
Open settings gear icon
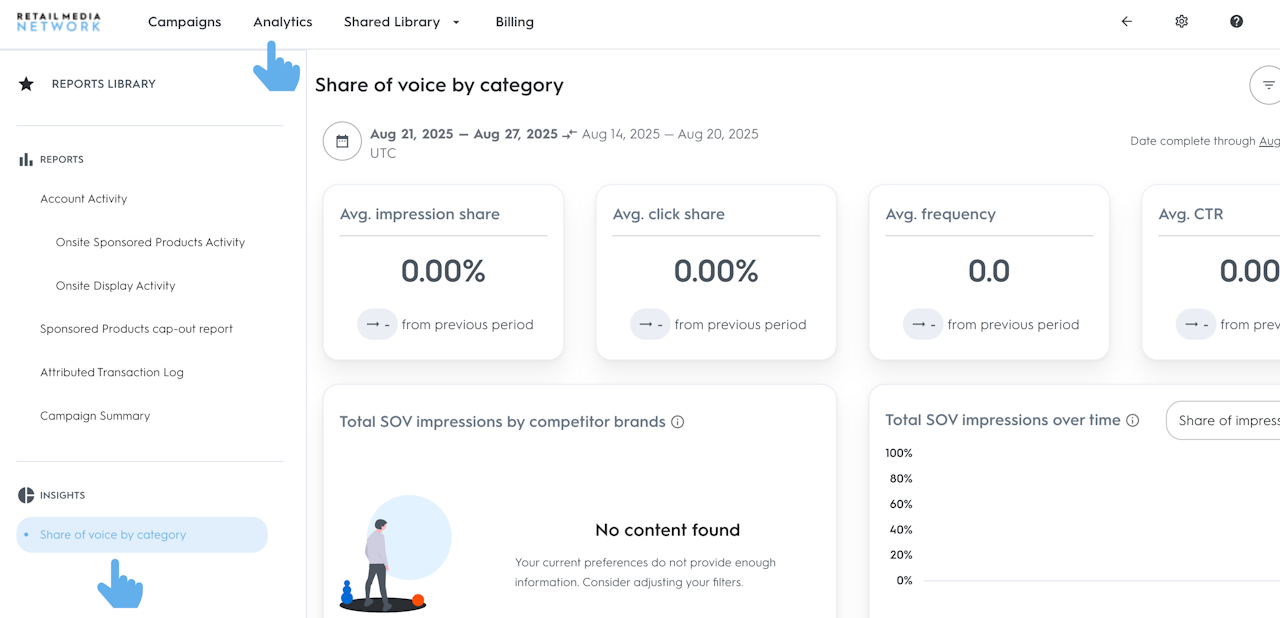pyautogui.click(x=1182, y=22)
